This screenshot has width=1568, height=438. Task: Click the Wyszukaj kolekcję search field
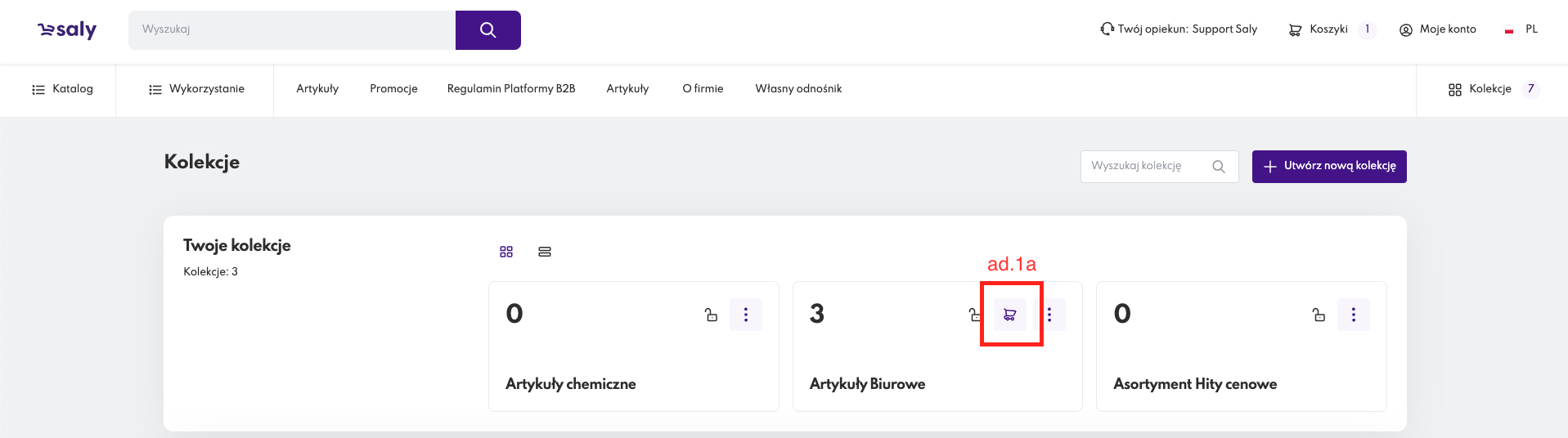tap(1145, 167)
